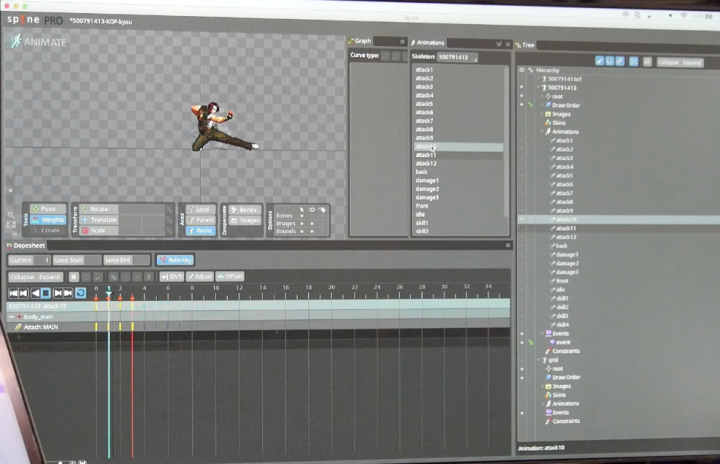Click the stop button in playback controls
The image size is (720, 464).
[46, 293]
